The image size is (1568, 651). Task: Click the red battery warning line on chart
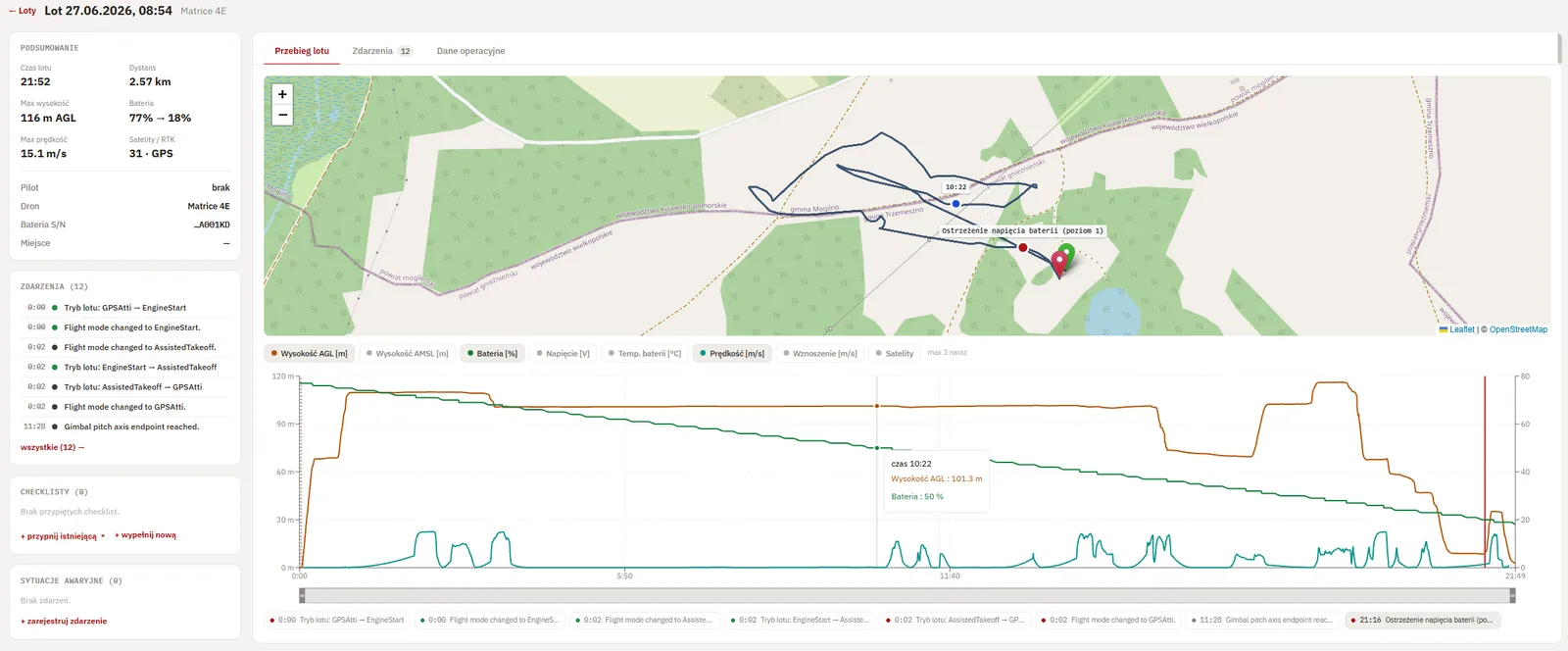tap(1485, 471)
